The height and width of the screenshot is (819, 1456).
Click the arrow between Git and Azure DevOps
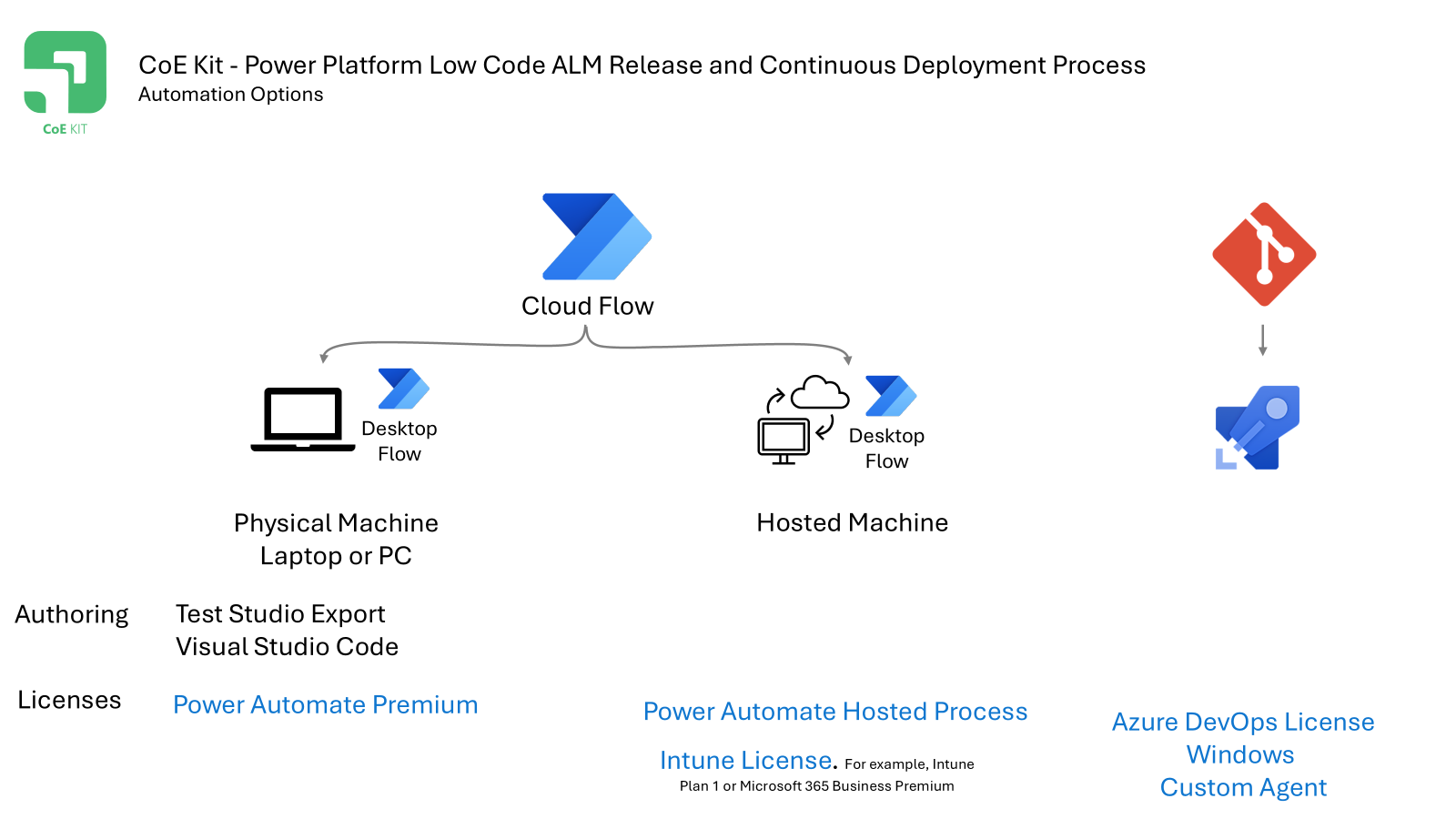pos(1262,339)
